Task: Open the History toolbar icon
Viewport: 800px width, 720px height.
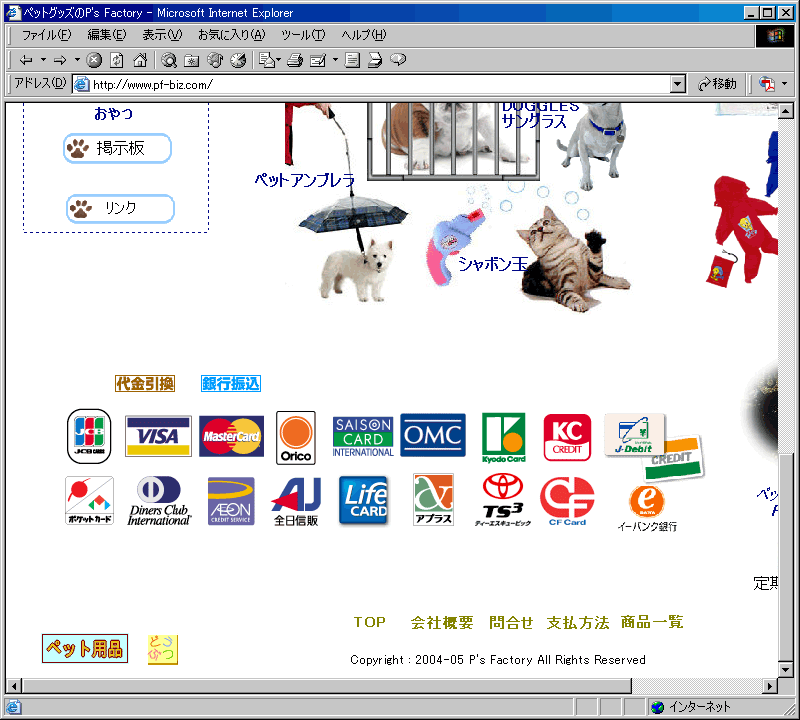Action: (238, 60)
